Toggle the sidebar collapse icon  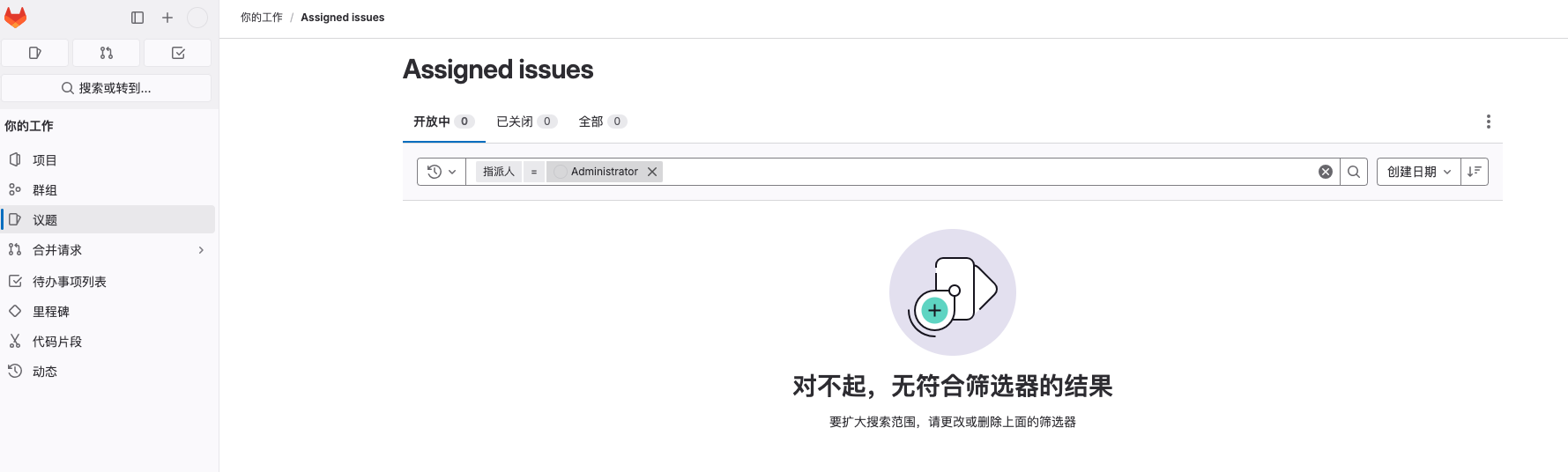click(x=137, y=18)
